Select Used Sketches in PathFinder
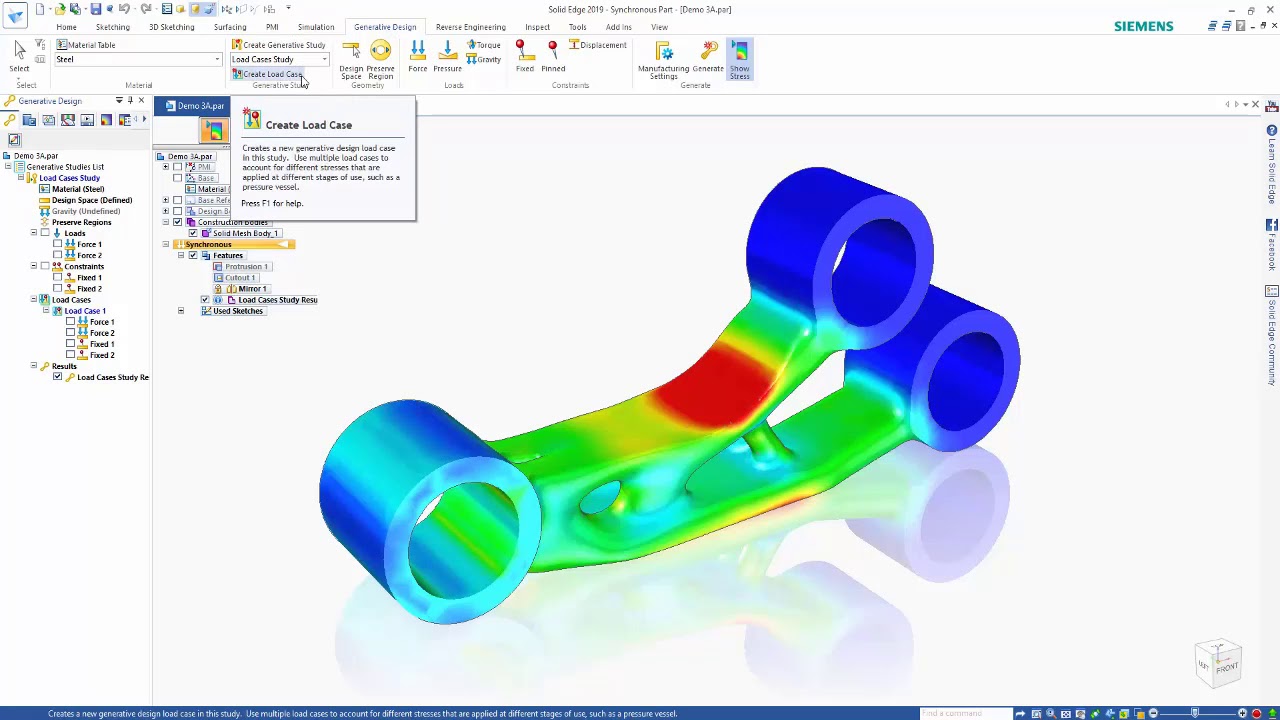The width and height of the screenshot is (1280, 720). pyautogui.click(x=238, y=311)
